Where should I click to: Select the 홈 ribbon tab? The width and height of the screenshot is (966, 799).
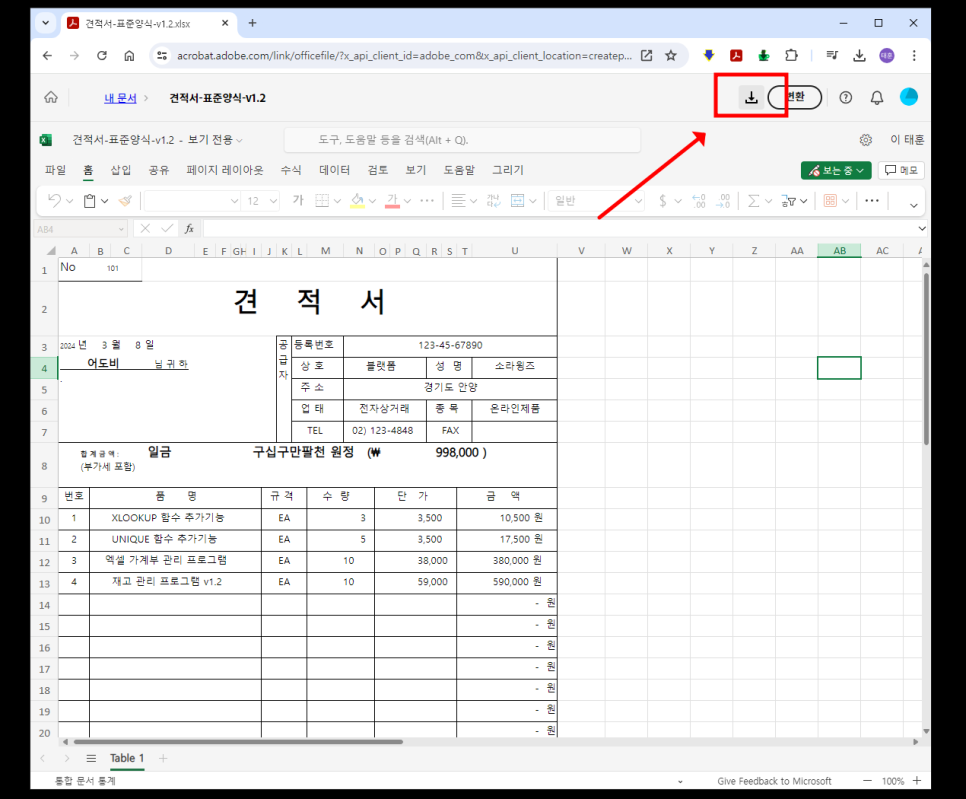tap(88, 170)
